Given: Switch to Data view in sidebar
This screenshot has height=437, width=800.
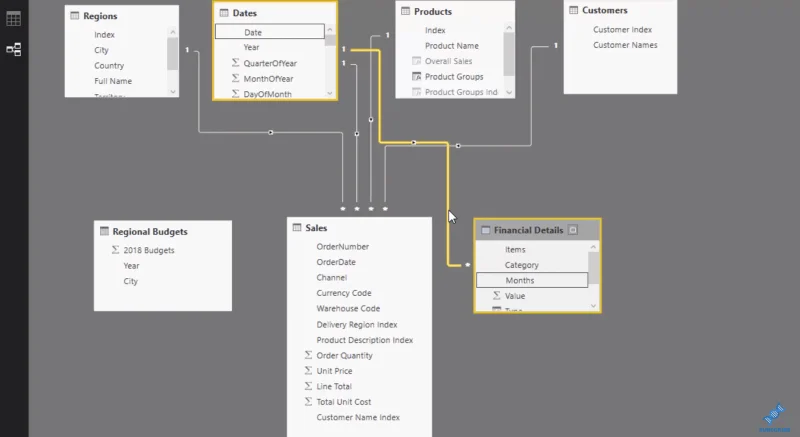Looking at the screenshot, I should click(13, 19).
